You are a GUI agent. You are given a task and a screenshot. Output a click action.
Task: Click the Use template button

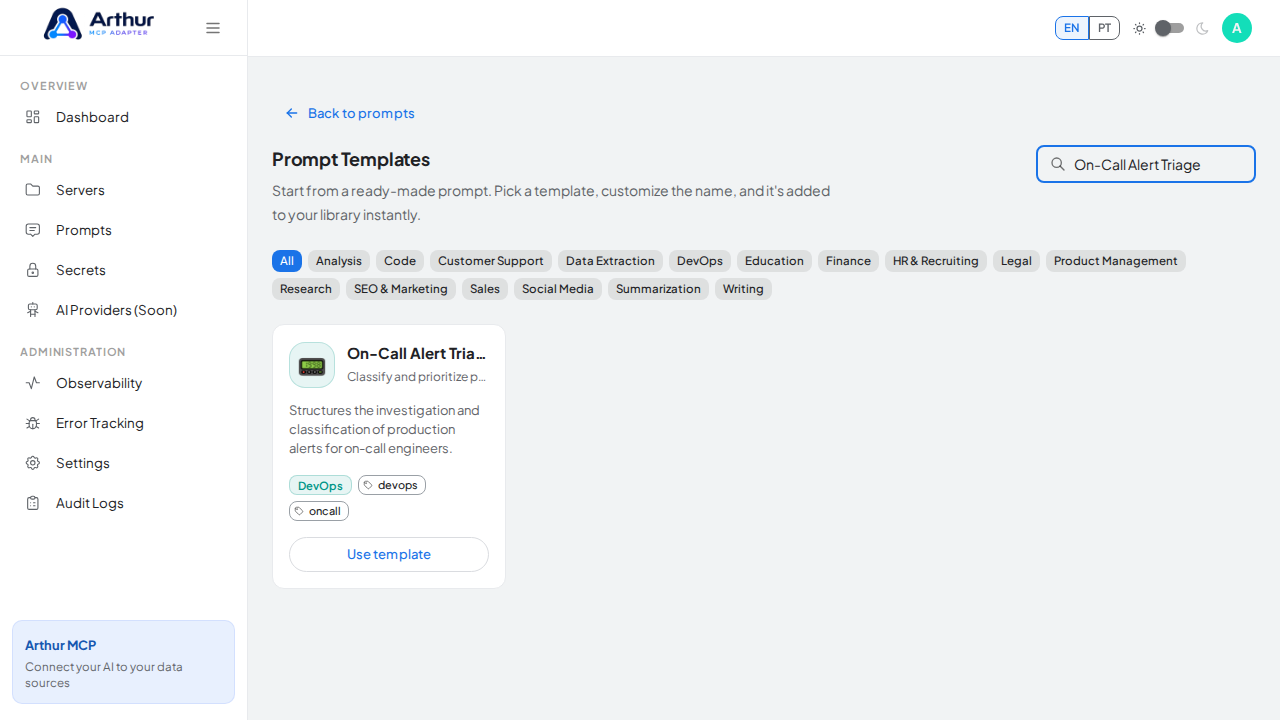[389, 554]
